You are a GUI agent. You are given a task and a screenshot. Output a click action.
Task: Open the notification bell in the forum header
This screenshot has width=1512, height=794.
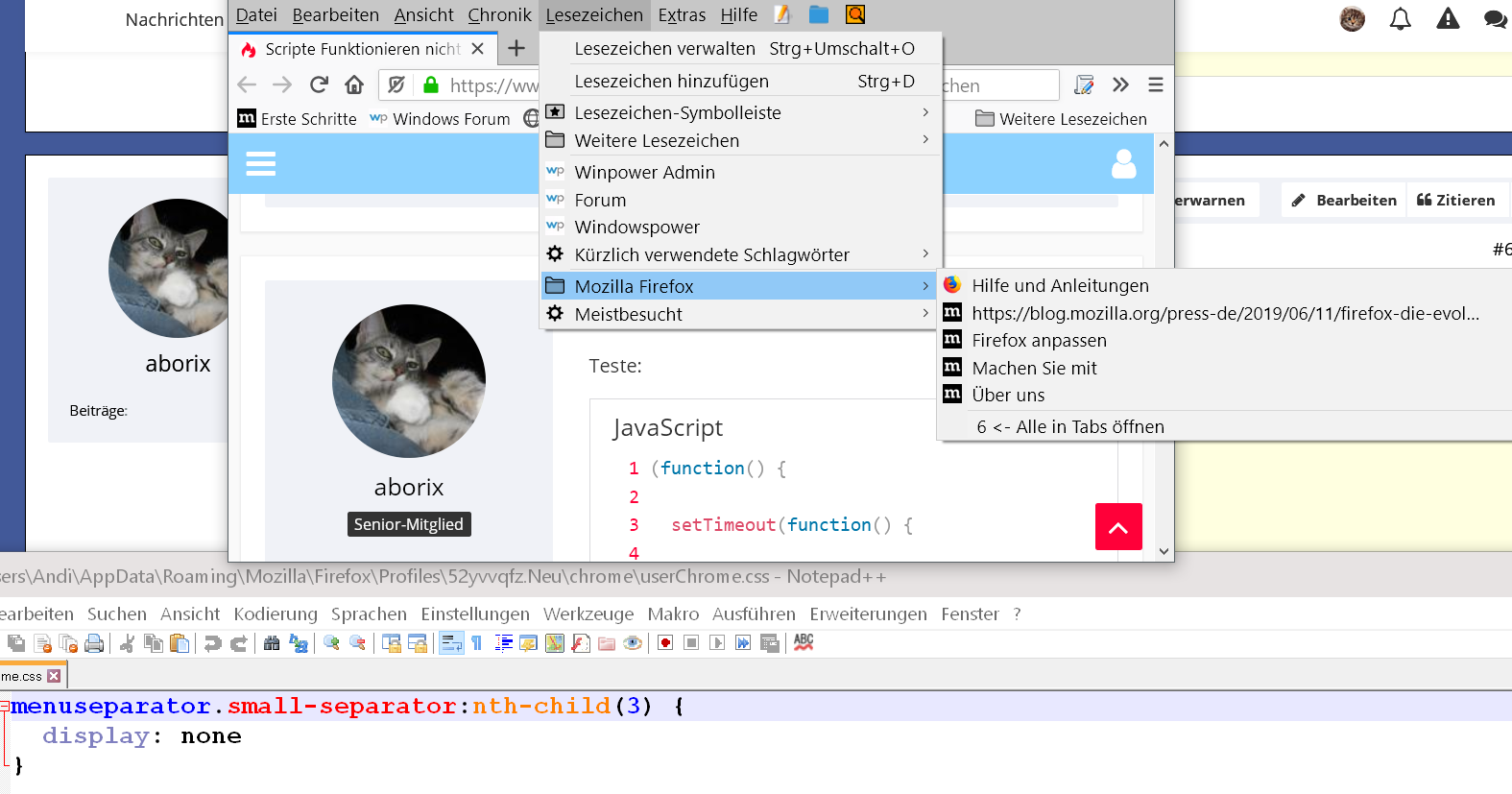click(1400, 19)
